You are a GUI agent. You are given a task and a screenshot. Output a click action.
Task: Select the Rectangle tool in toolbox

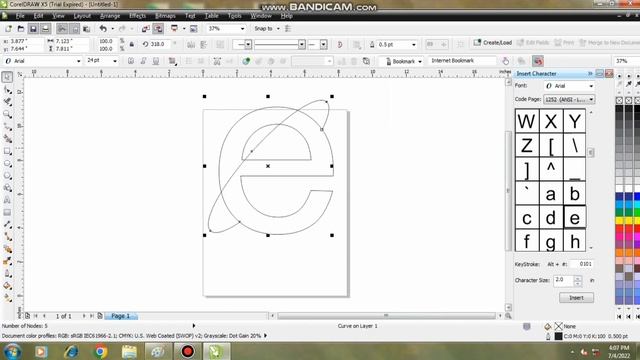pyautogui.click(x=7, y=151)
